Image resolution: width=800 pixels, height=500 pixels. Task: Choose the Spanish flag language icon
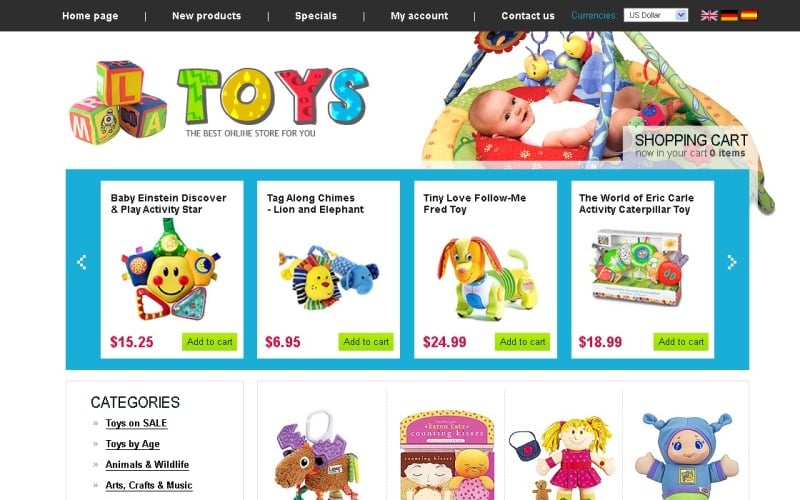749,15
